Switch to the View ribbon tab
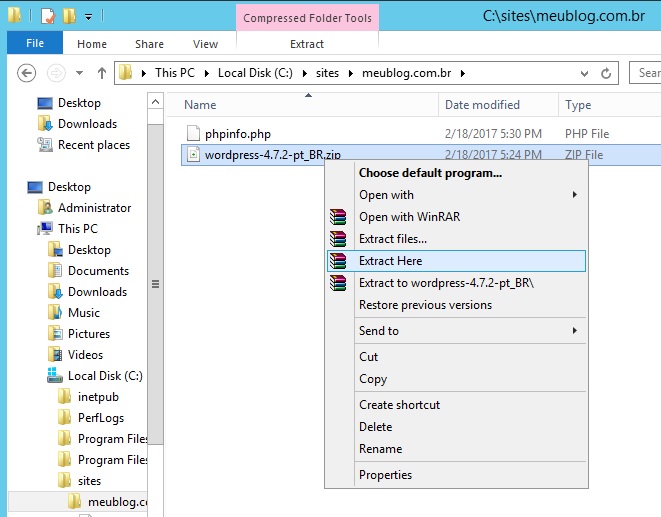This screenshot has height=517, width=661. coord(205,44)
